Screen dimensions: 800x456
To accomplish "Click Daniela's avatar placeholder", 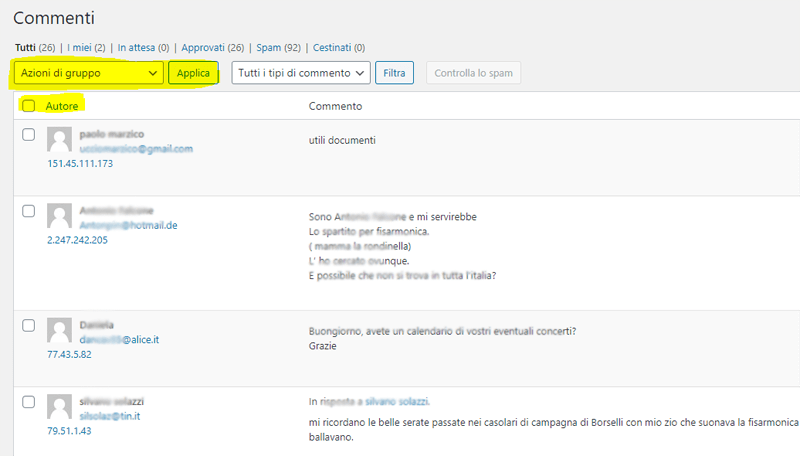I will point(59,330).
